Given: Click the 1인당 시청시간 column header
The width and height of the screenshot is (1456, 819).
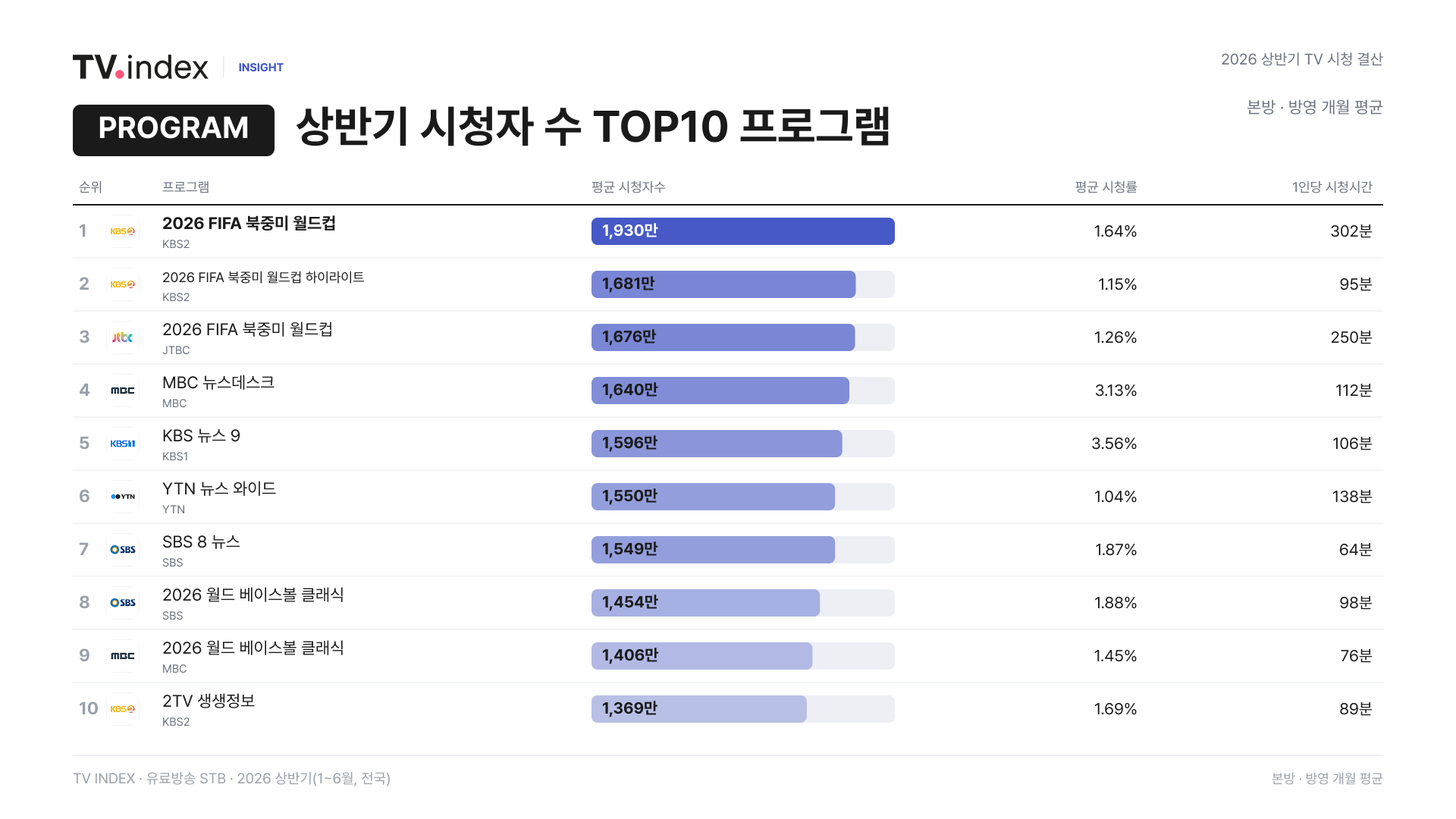Looking at the screenshot, I should tap(1332, 187).
